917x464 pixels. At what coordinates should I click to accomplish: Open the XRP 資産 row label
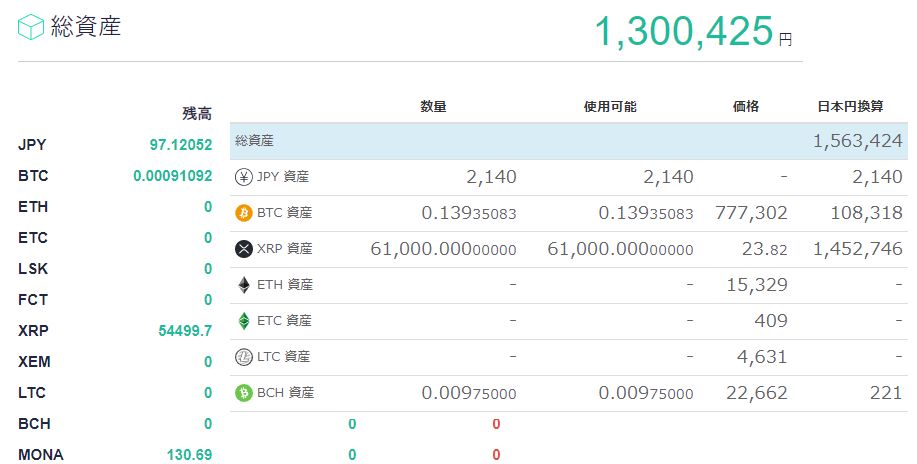284,249
